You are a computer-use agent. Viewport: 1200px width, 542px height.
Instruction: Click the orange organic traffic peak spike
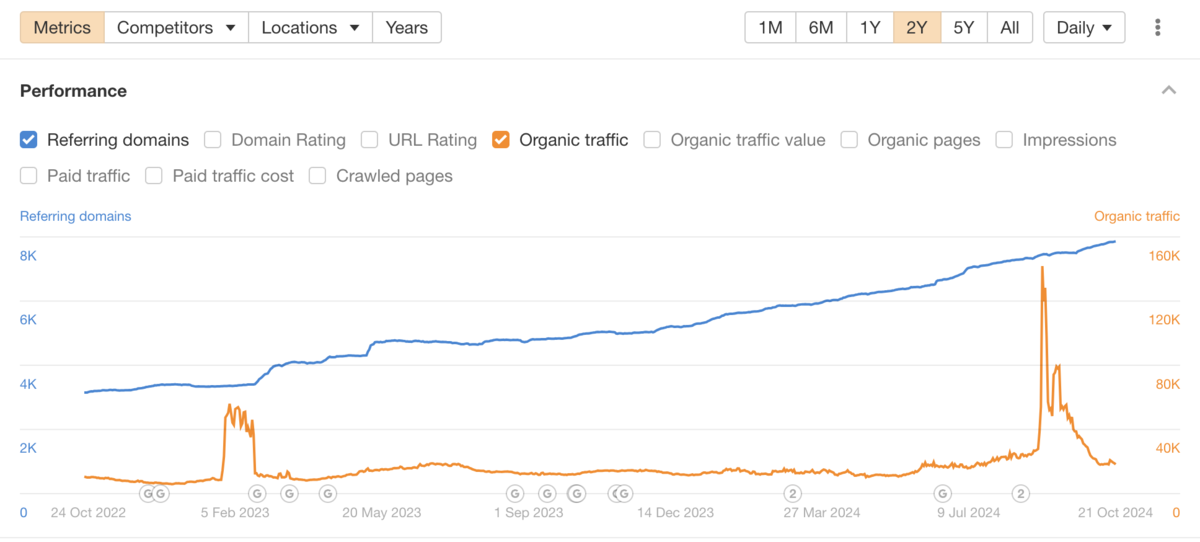(1043, 268)
